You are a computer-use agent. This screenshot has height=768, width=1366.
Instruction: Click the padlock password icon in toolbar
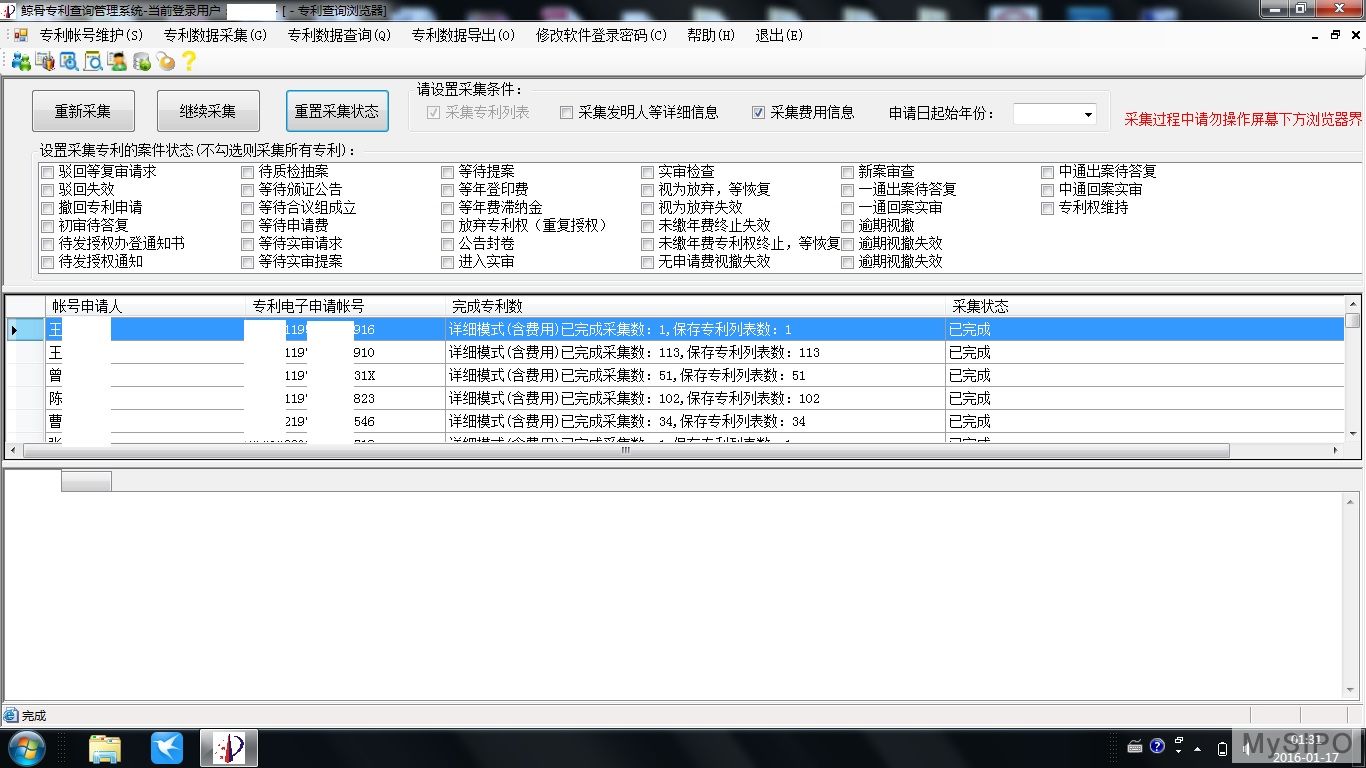pyautogui.click(x=165, y=62)
